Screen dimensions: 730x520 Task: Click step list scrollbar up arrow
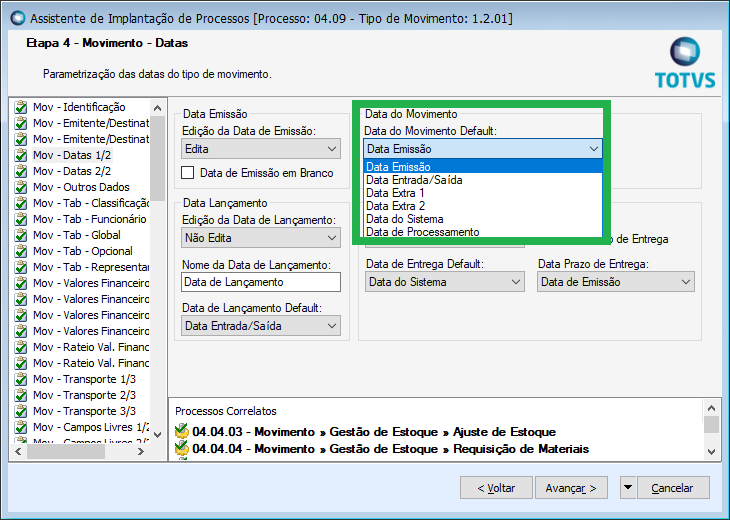pyautogui.click(x=157, y=108)
